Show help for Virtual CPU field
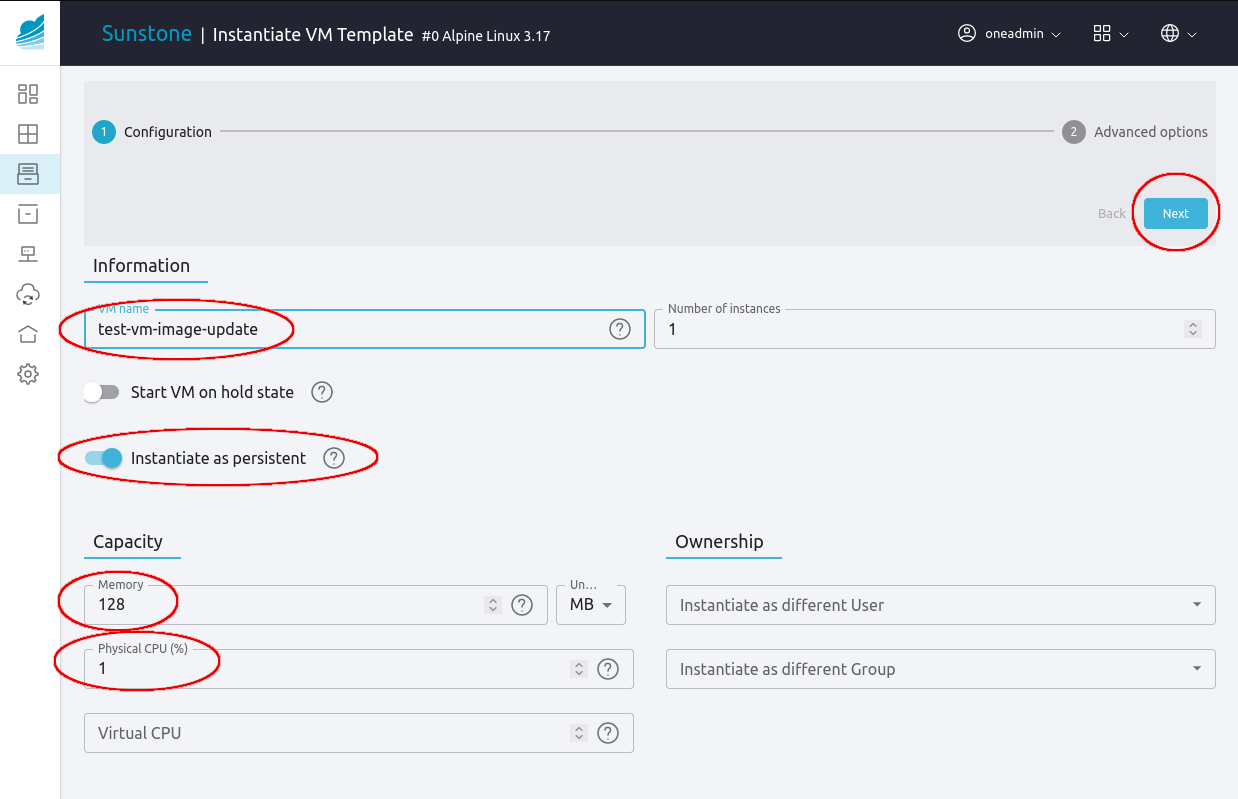1238x799 pixels. pos(608,733)
